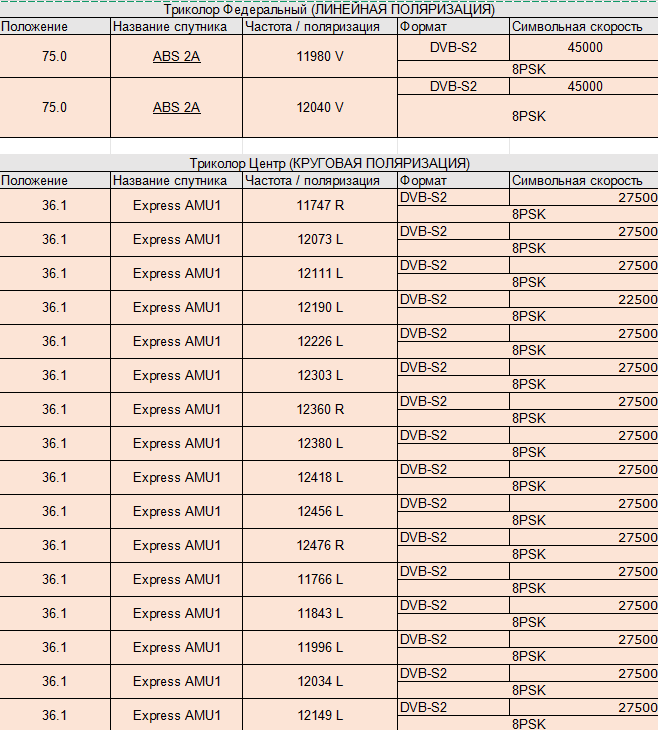The image size is (658, 730).
Task: Click DVB-S2 format in the 11747 R row
Action: click(453, 197)
